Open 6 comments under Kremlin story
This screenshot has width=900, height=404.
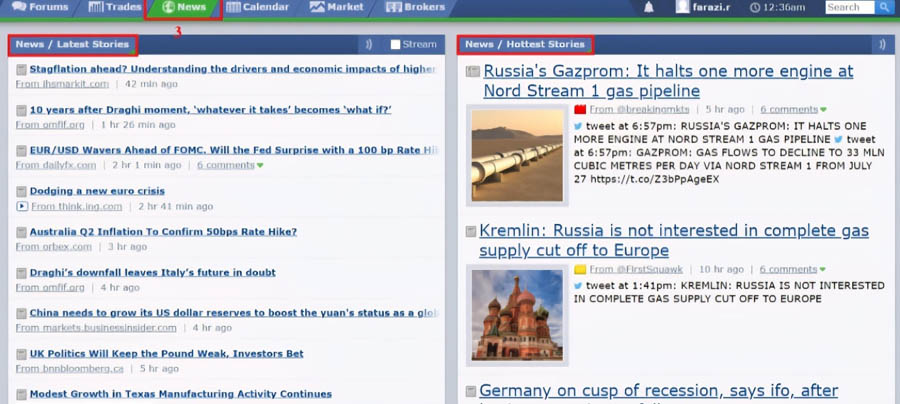click(789, 270)
